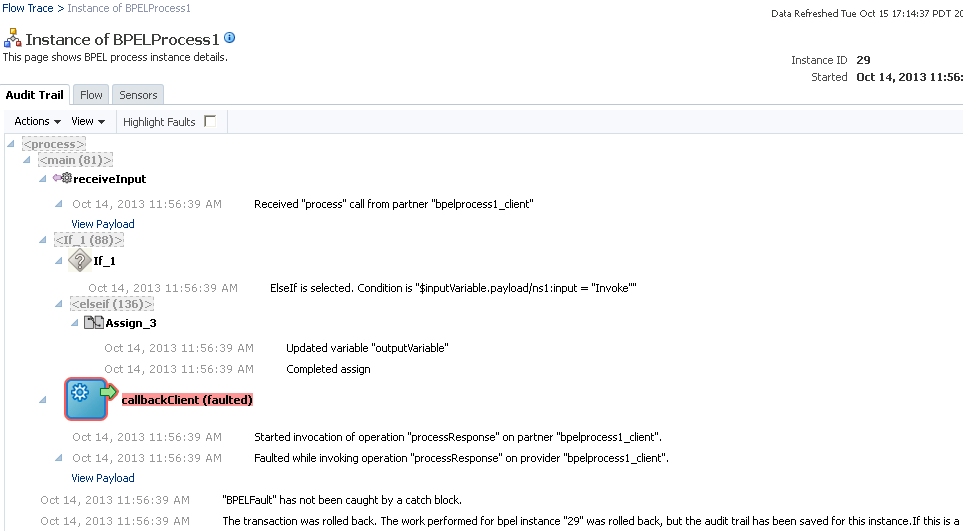Click the info icon beside BPELProcess1 title

point(230,37)
